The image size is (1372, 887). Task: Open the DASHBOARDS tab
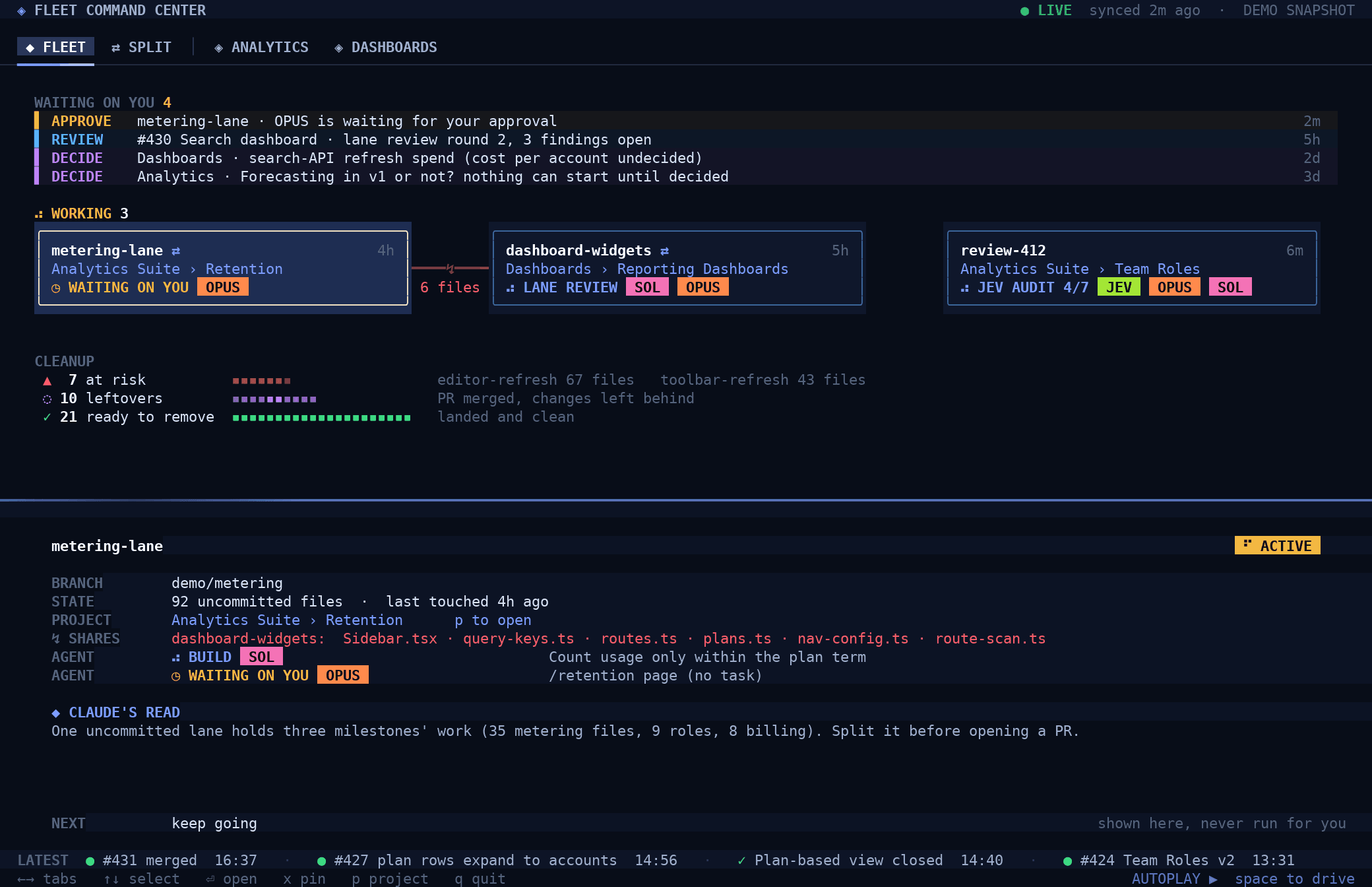[386, 48]
